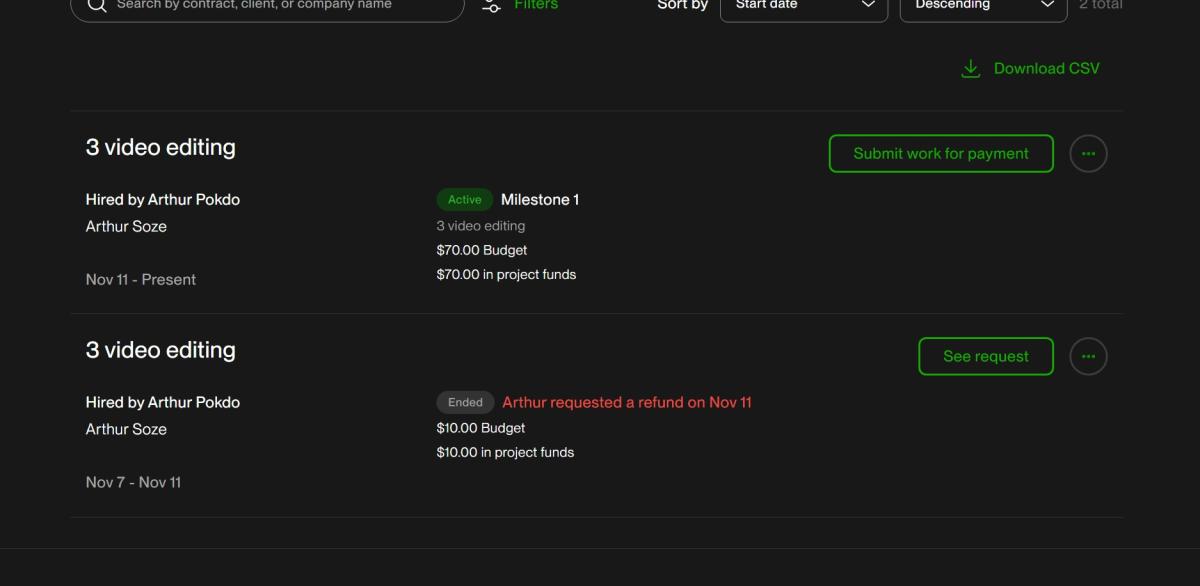Screen dimensions: 1200x586
Task: Click the Nov 7 - Nov 11 date range
Action: (133, 483)
